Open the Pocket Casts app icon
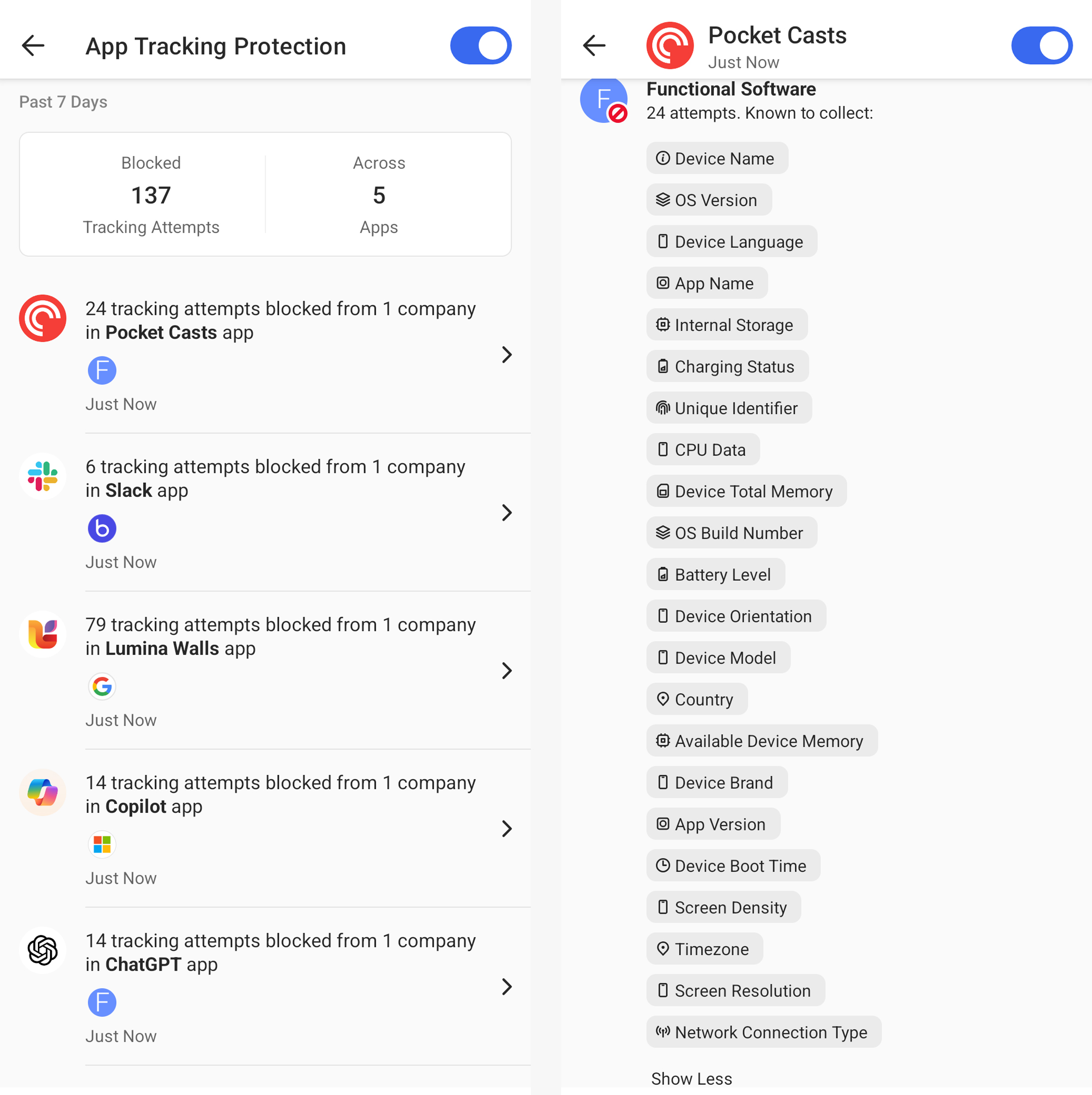The width and height of the screenshot is (1092, 1095). [x=42, y=318]
